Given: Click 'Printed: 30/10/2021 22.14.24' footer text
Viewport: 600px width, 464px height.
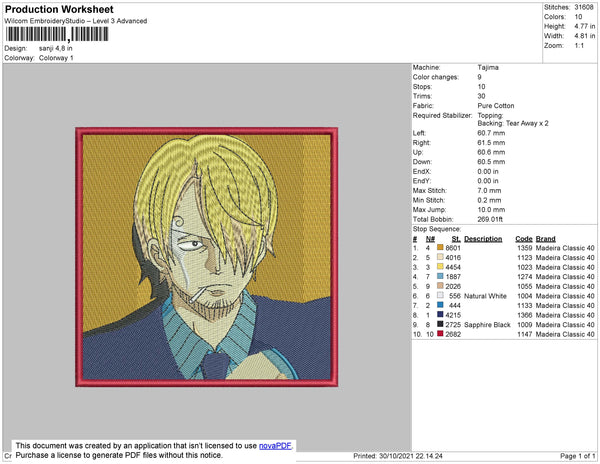Looking at the screenshot, I should (398, 456).
